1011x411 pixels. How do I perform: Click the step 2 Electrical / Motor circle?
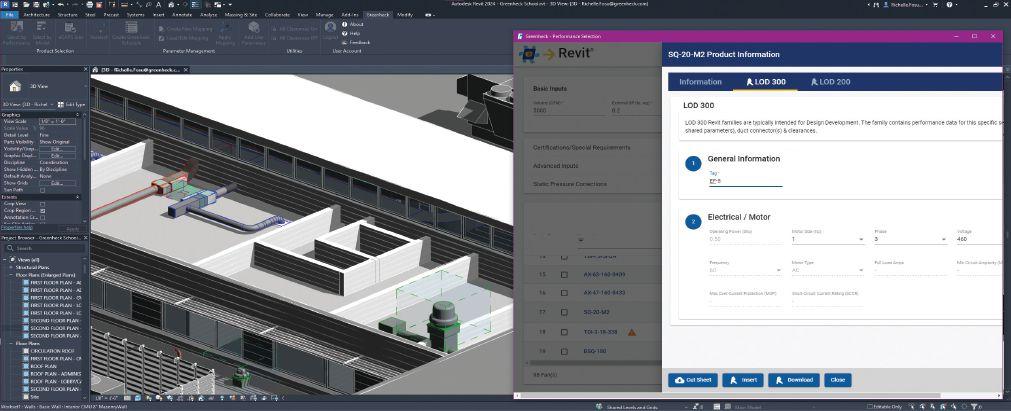693,222
